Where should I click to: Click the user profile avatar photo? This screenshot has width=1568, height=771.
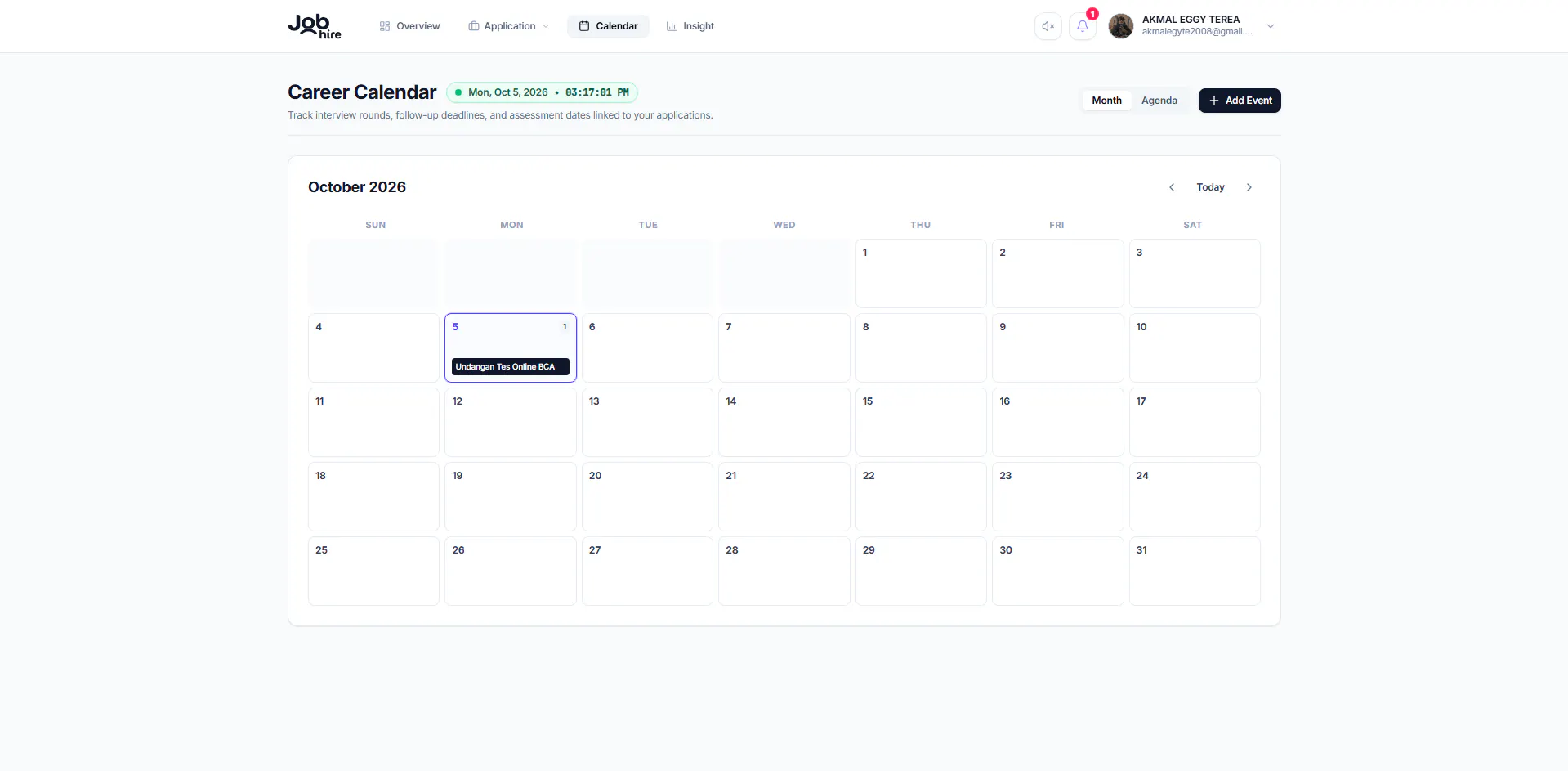[1121, 26]
